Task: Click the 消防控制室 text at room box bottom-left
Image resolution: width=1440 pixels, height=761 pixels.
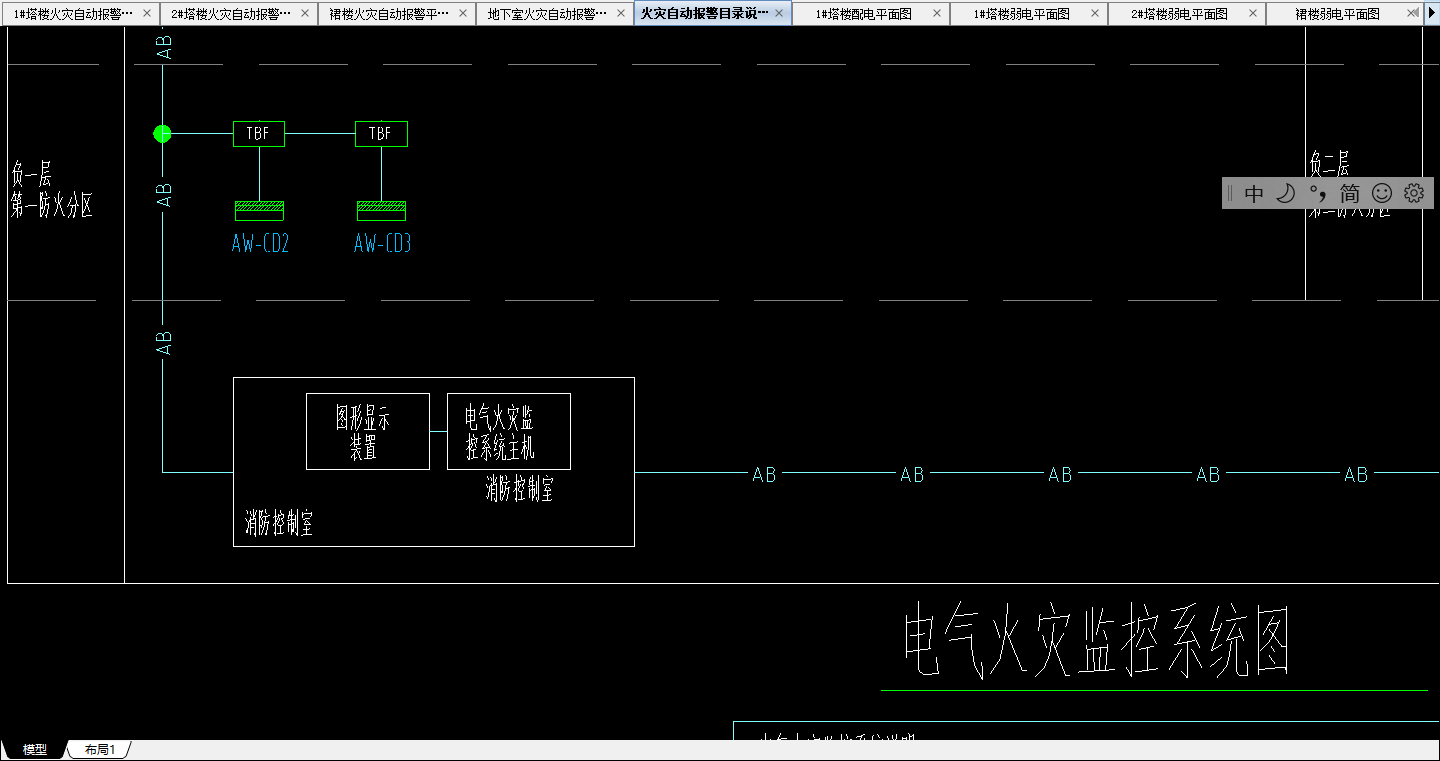Action: (x=279, y=524)
